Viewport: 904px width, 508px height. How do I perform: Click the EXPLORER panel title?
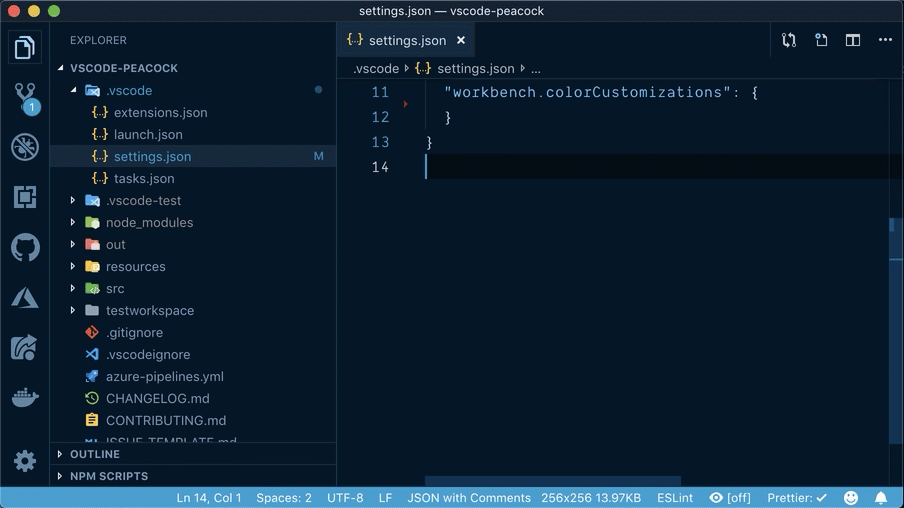98,40
